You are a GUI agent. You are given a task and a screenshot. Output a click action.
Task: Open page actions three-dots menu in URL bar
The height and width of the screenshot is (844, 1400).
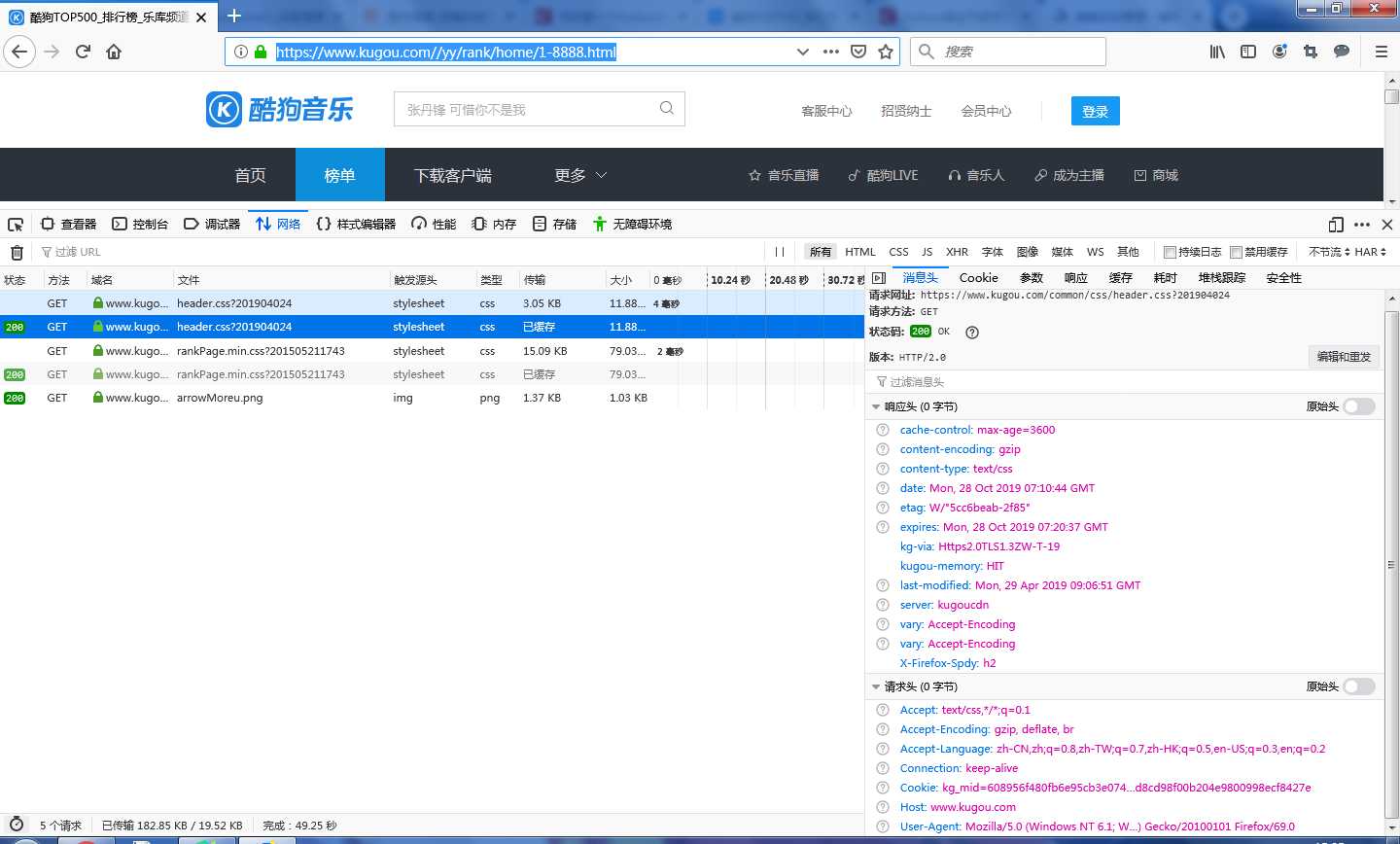point(831,52)
